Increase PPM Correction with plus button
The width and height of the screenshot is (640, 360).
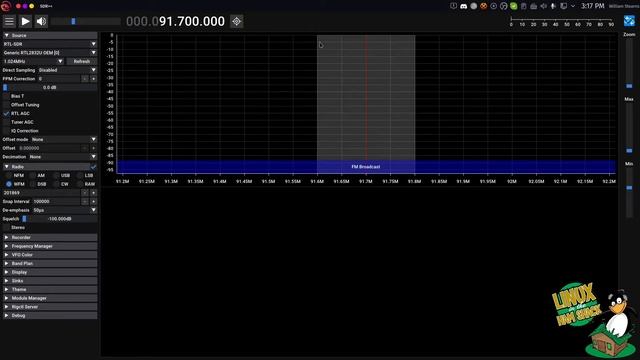pos(93,79)
